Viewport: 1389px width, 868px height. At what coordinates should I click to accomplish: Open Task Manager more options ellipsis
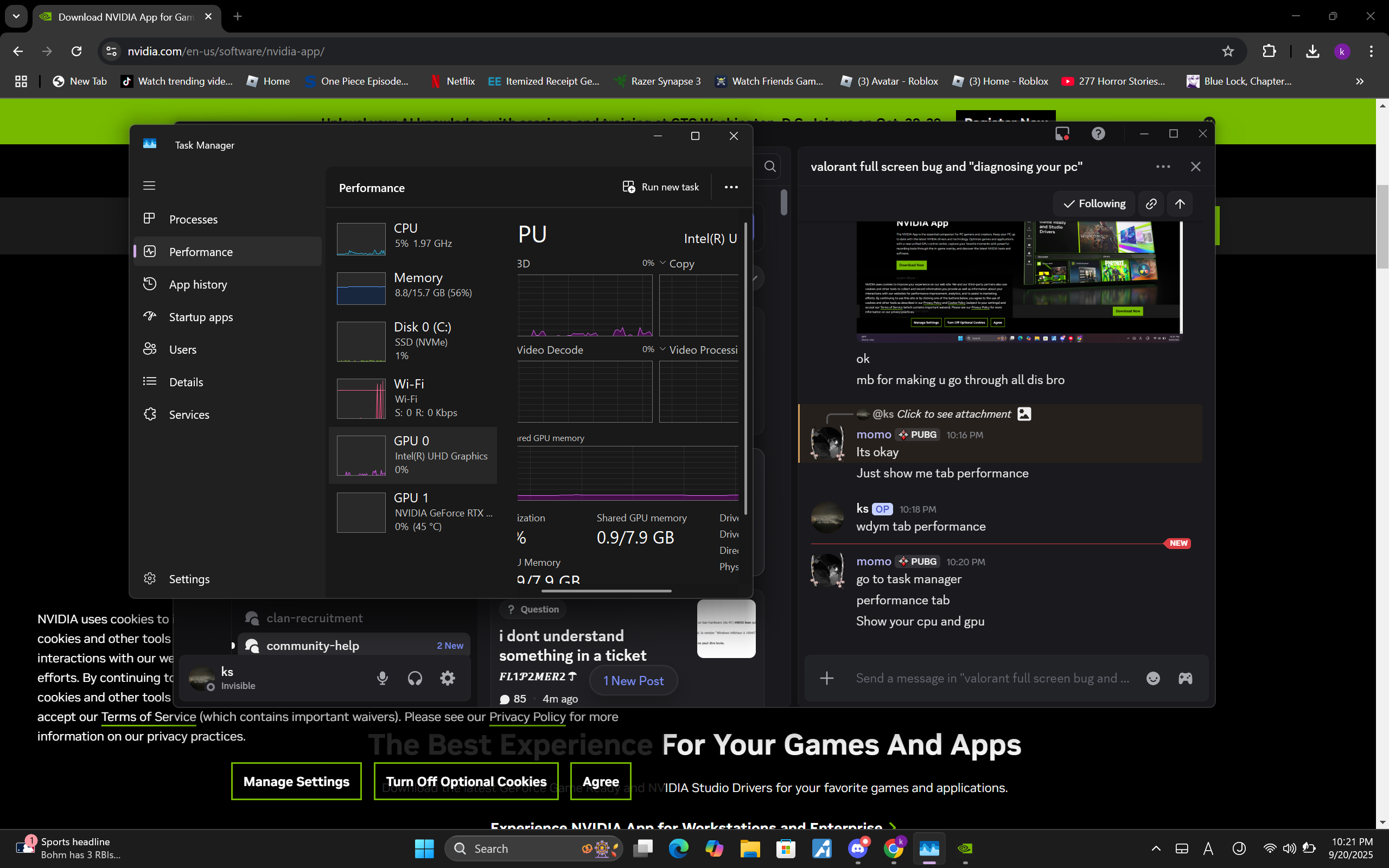(x=731, y=187)
